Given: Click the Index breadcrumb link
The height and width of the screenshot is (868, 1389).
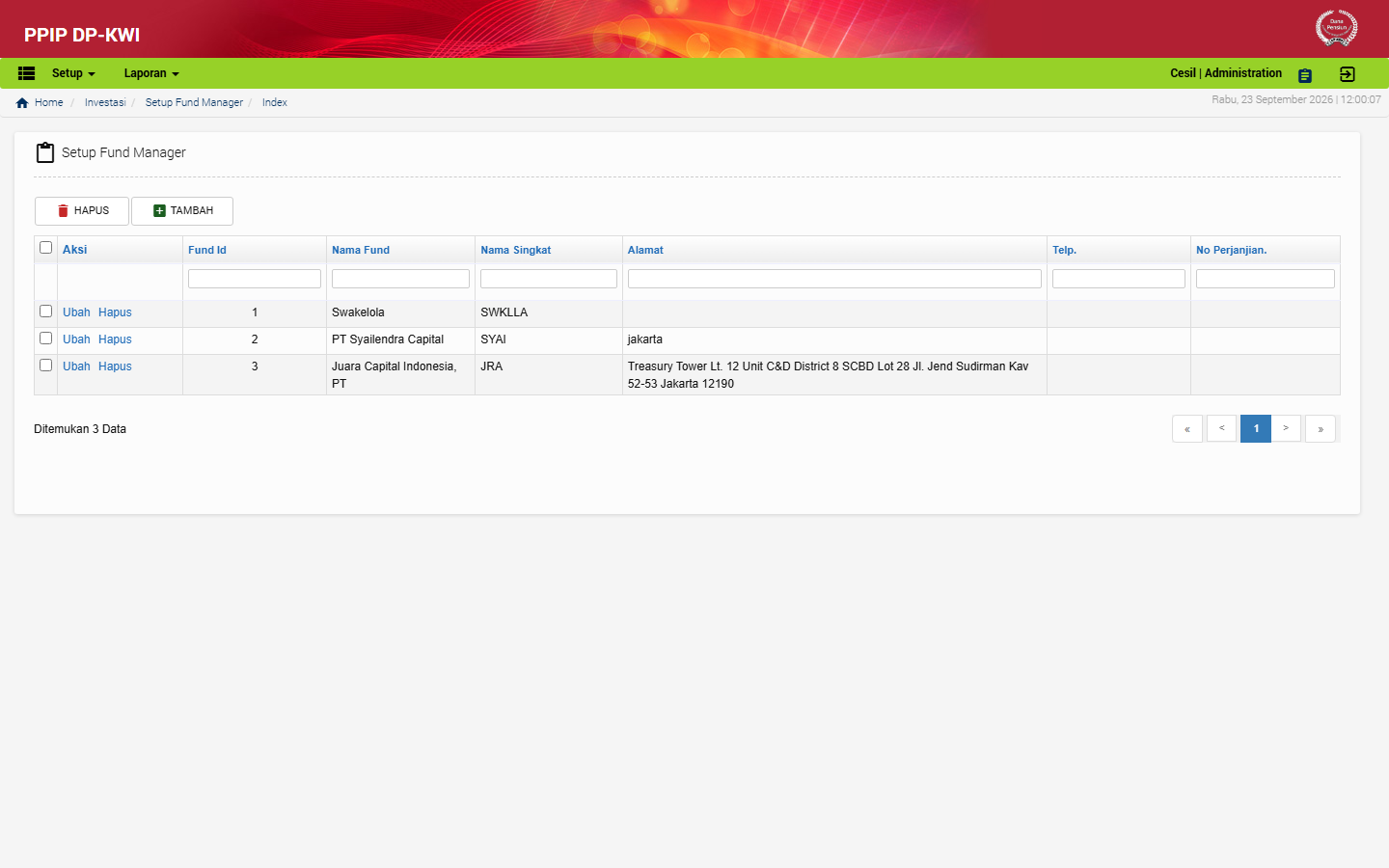Looking at the screenshot, I should pyautogui.click(x=275, y=102).
